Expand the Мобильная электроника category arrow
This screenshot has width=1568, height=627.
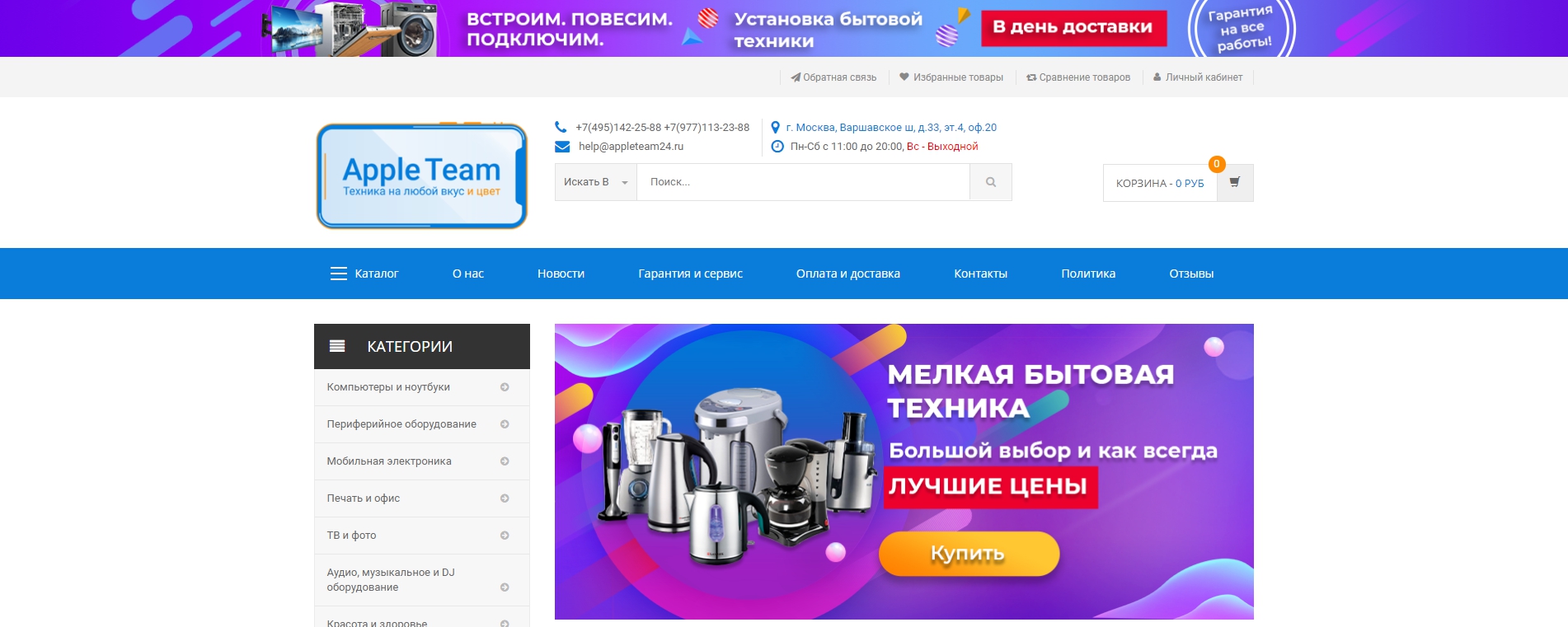[x=505, y=461]
